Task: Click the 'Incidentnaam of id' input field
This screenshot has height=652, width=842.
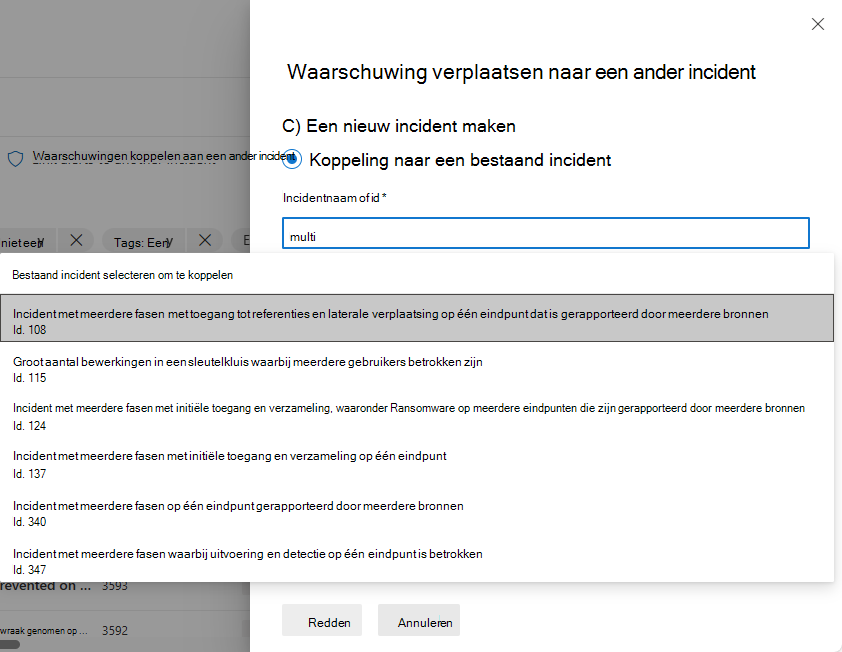Action: [x=546, y=233]
